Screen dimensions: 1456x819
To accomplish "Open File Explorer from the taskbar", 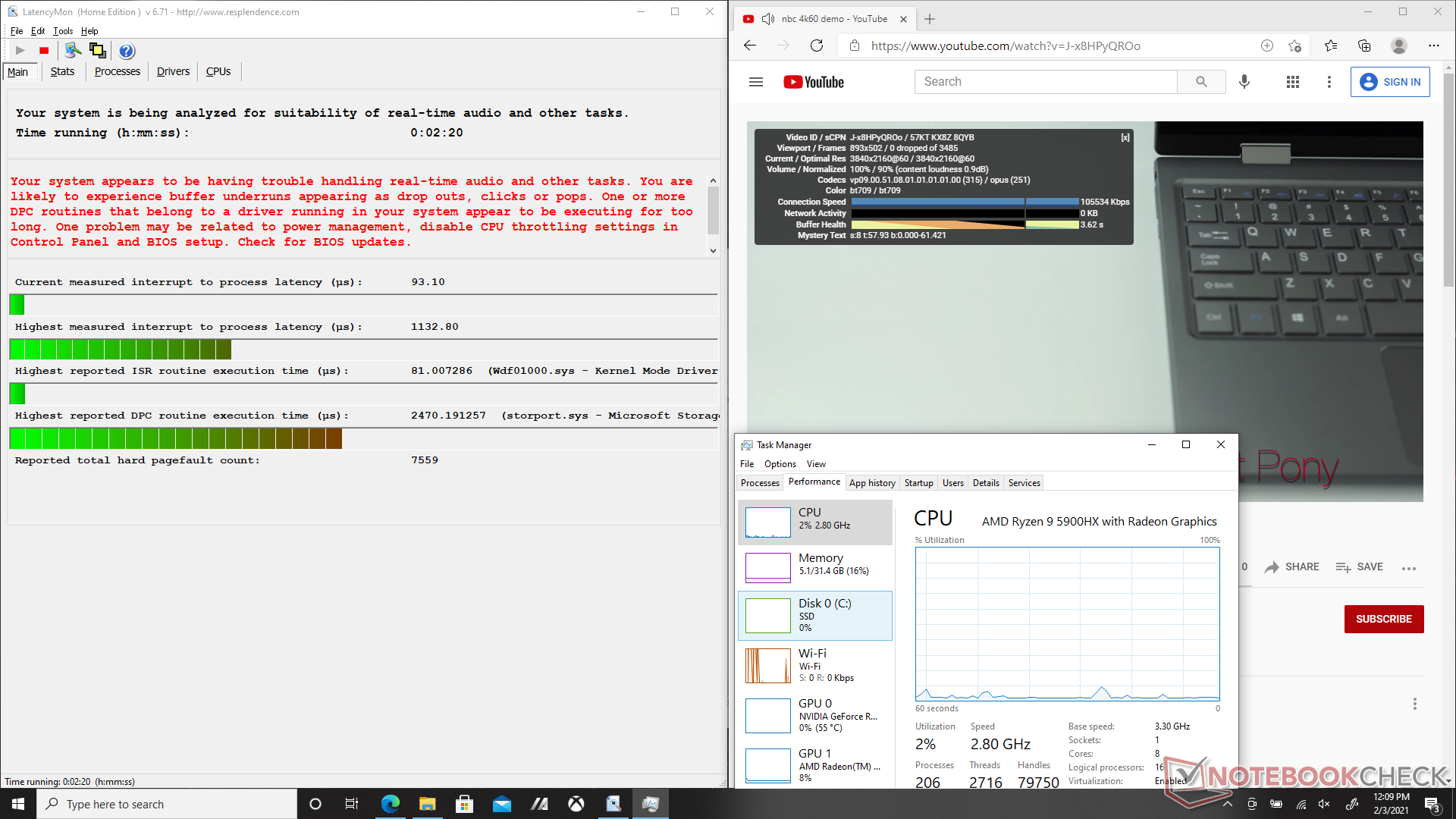I will click(427, 804).
